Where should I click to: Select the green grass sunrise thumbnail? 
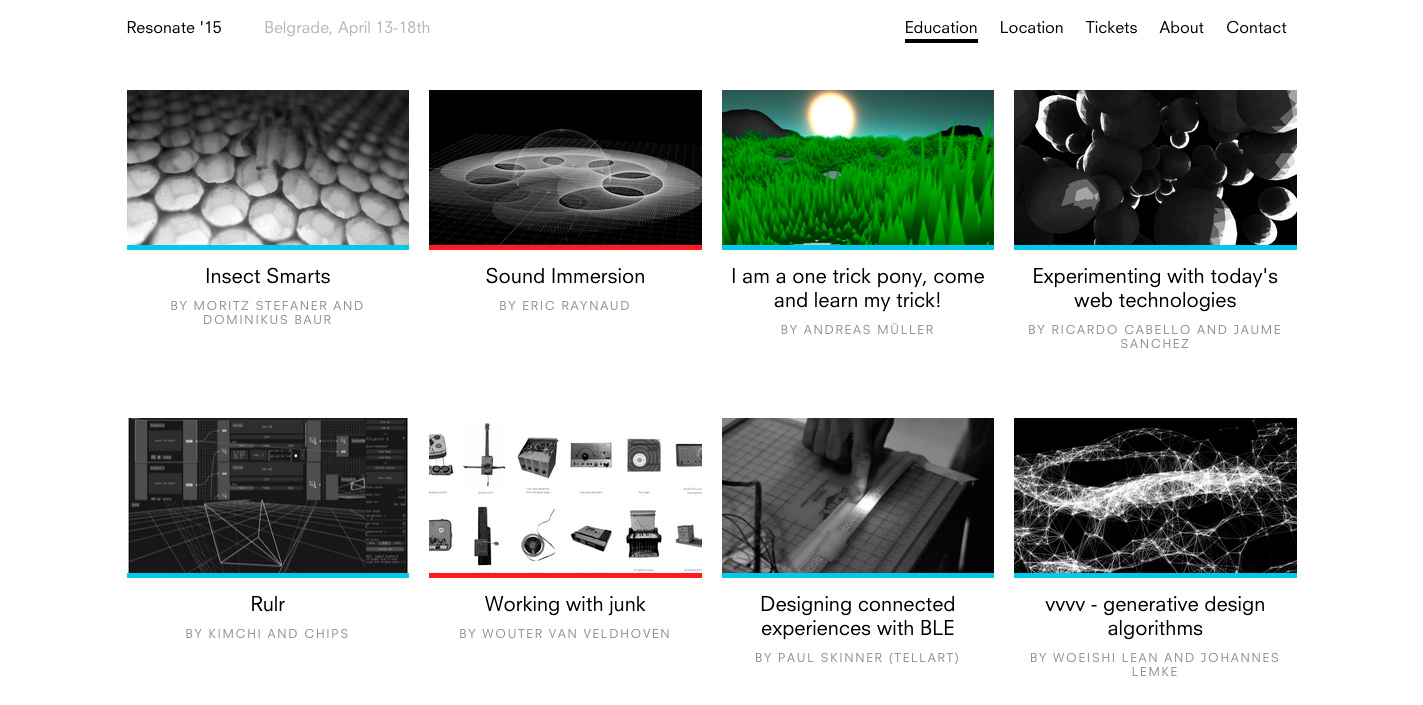858,168
